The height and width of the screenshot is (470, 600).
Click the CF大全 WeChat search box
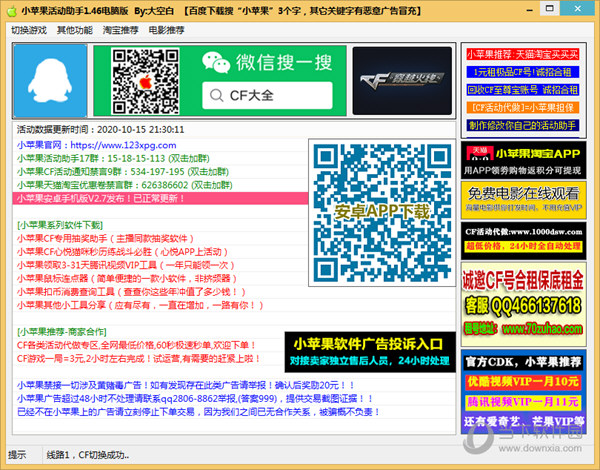(267, 95)
